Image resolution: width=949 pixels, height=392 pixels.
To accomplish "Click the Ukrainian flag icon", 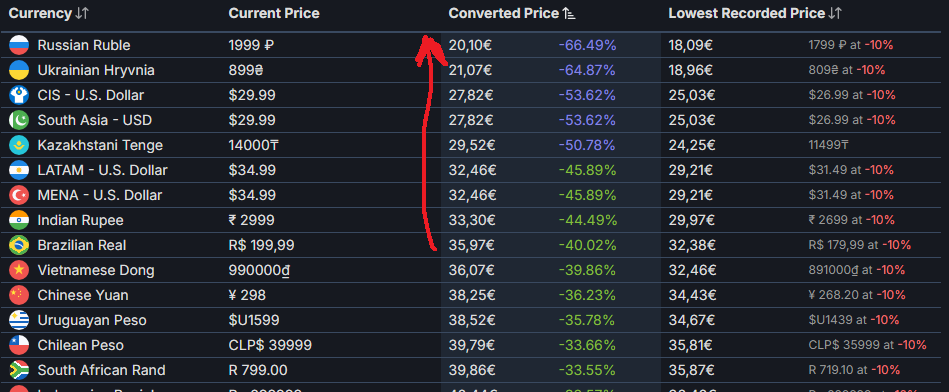I will tap(19, 70).
